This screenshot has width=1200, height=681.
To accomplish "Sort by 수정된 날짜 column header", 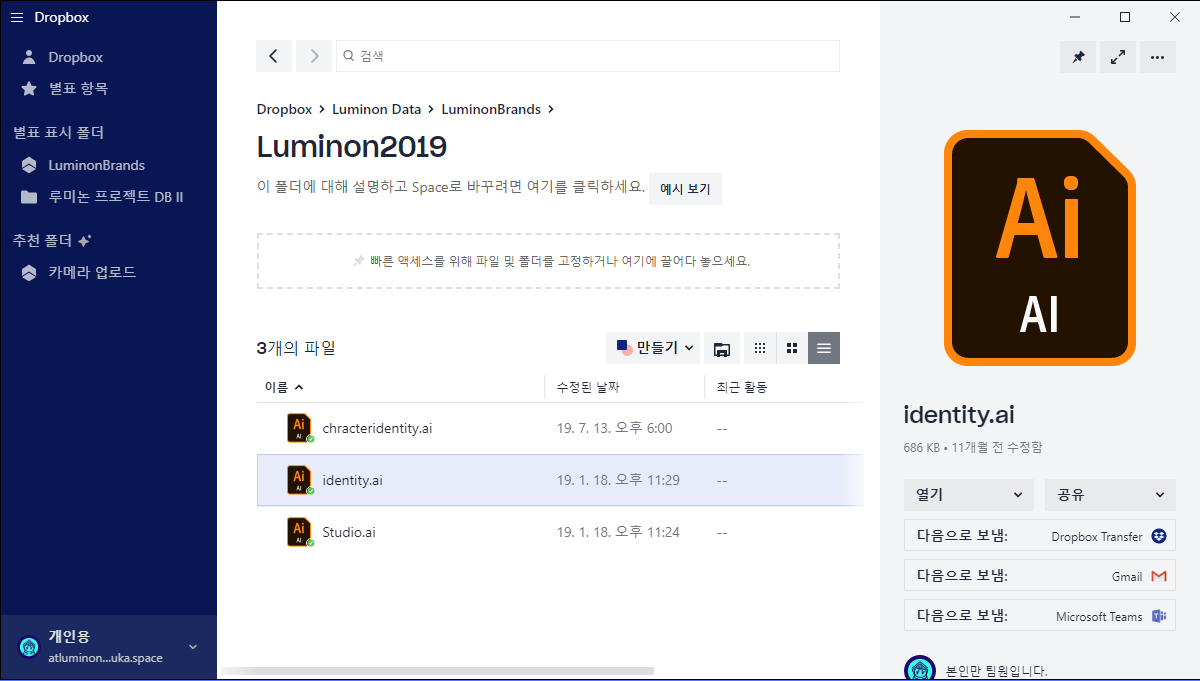I will pos(588,387).
